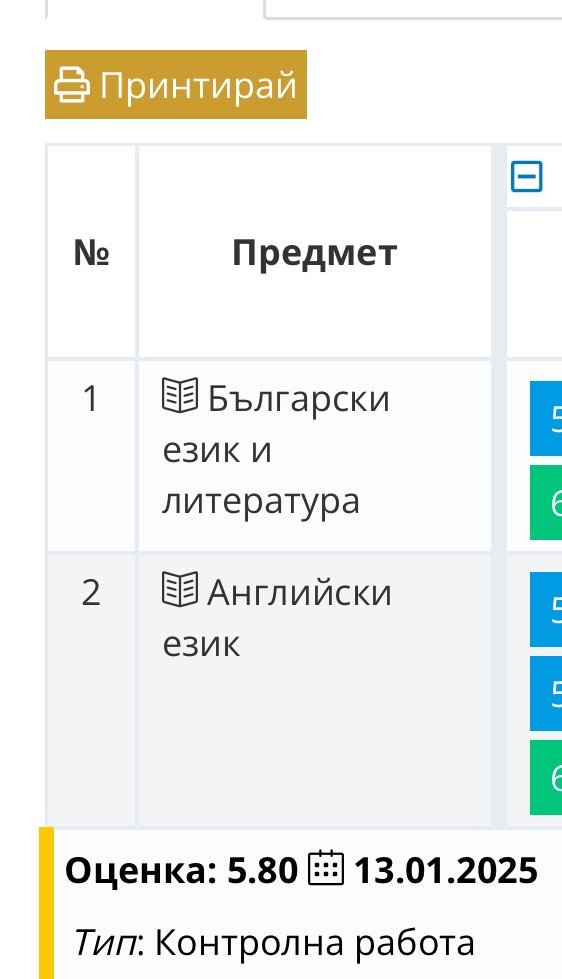The width and height of the screenshot is (562, 979).
Task: Select second blue grade badge in Английски row
Action: click(x=546, y=693)
